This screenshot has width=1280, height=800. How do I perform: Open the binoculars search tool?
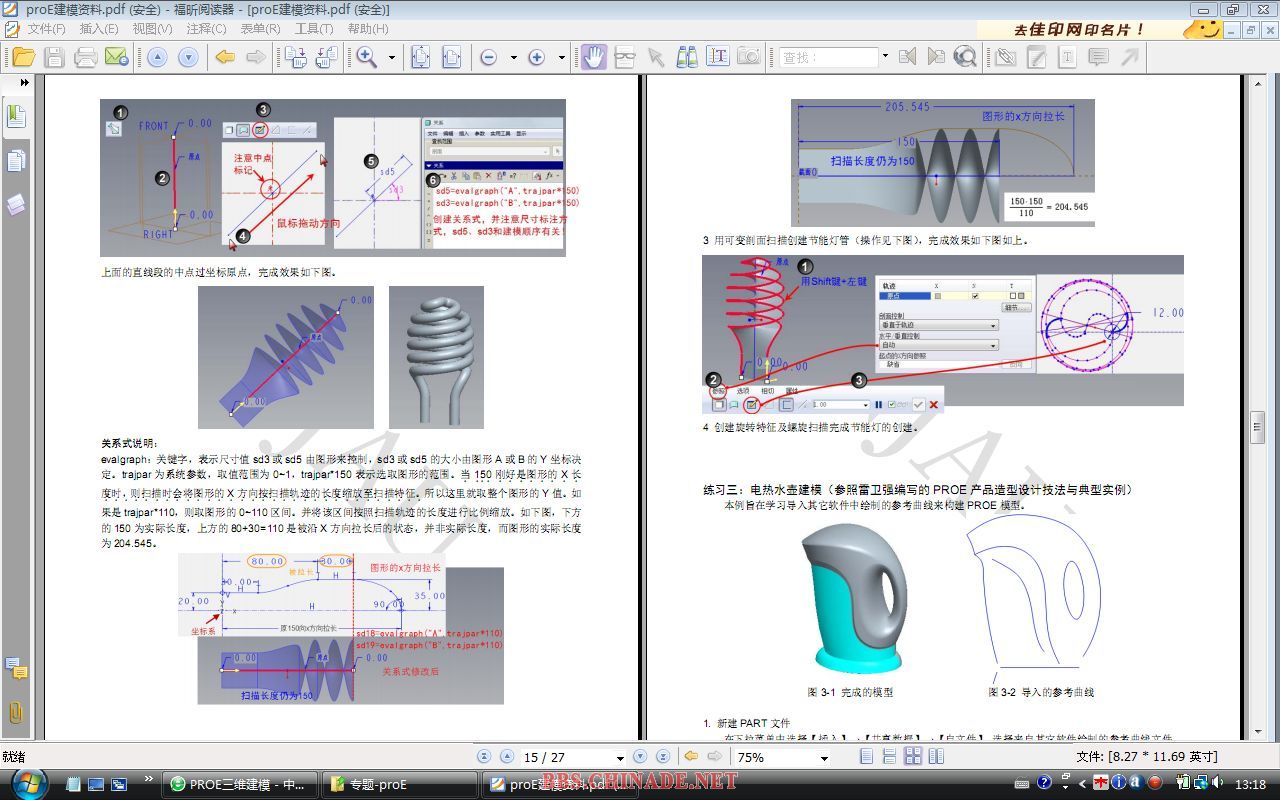tap(687, 57)
